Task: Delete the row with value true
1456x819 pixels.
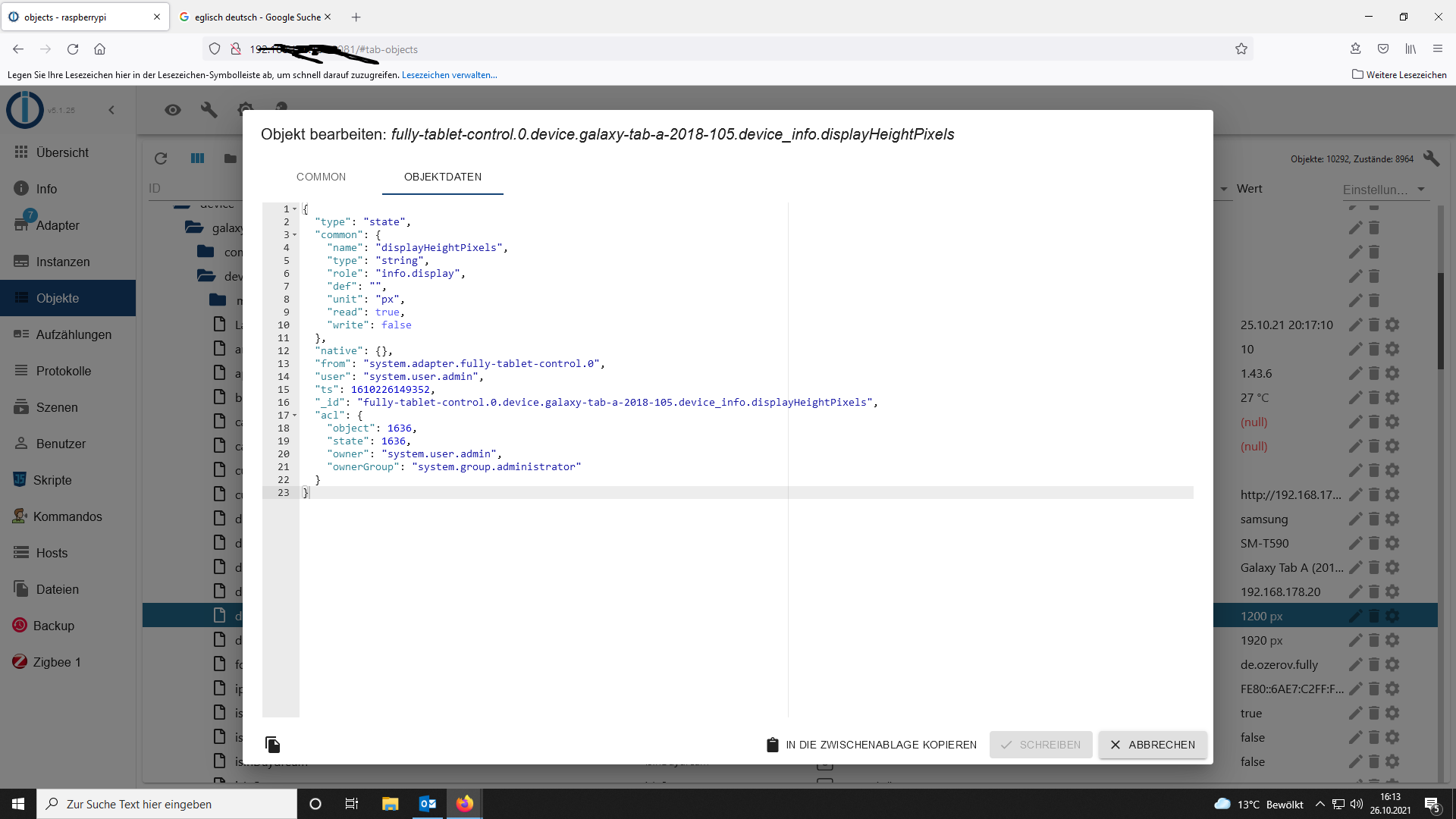Action: pyautogui.click(x=1374, y=714)
